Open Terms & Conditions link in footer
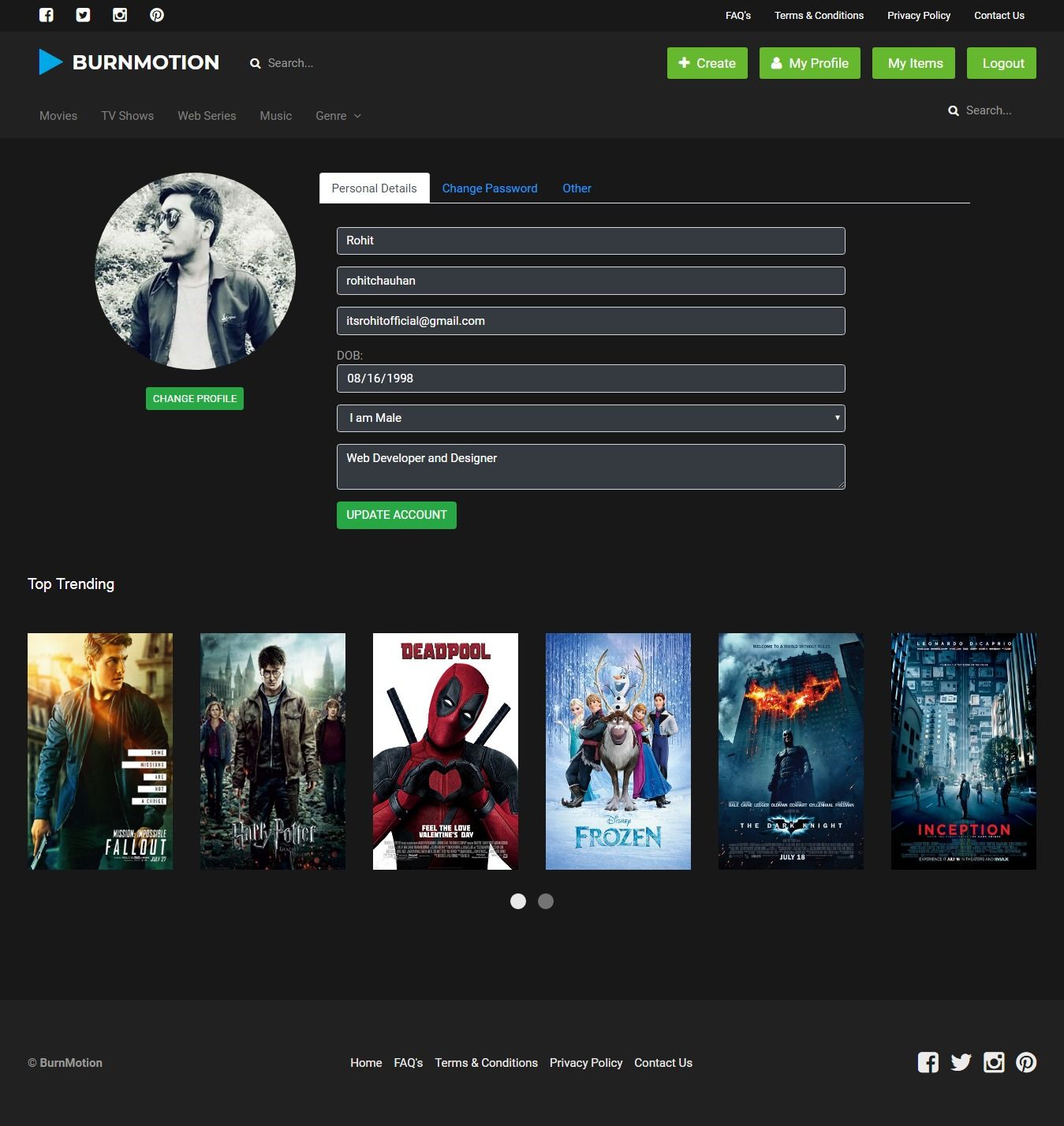This screenshot has width=1064, height=1126. click(486, 1063)
